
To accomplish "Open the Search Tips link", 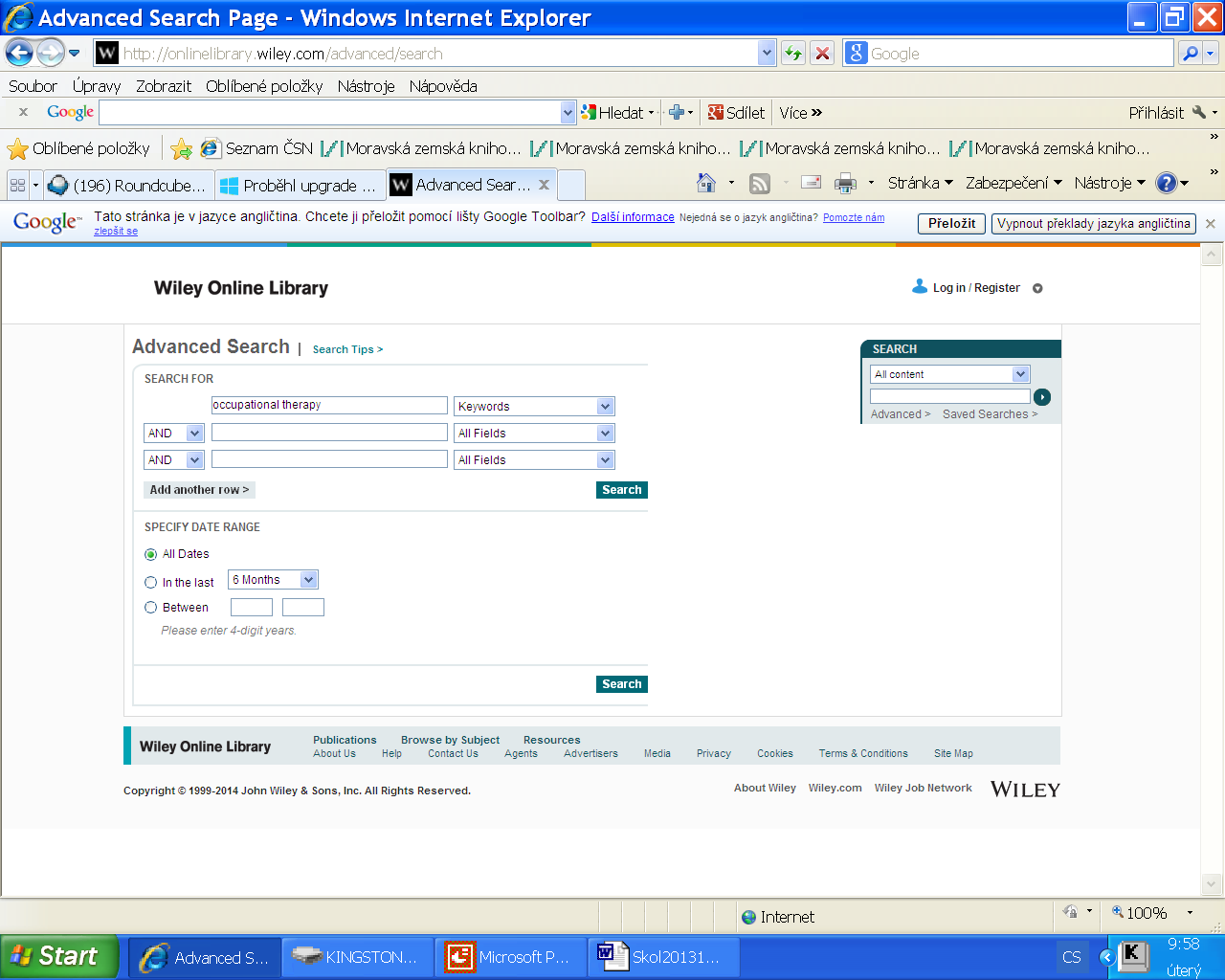I will click(347, 349).
